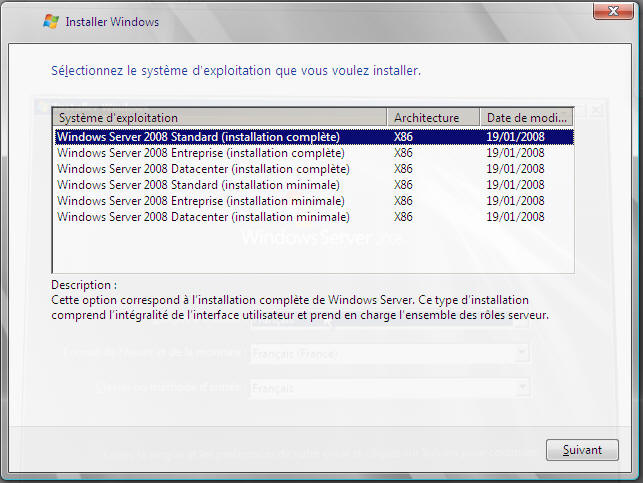Click the X86 cell of Standard installation minimale

(403, 185)
